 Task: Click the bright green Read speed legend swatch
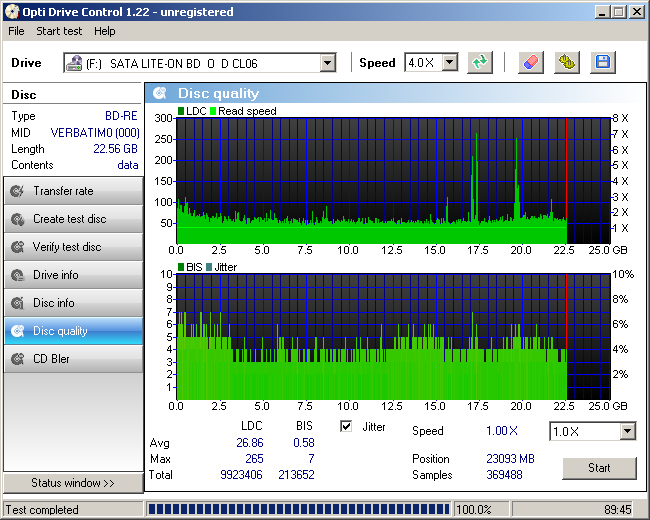[x=213, y=111]
